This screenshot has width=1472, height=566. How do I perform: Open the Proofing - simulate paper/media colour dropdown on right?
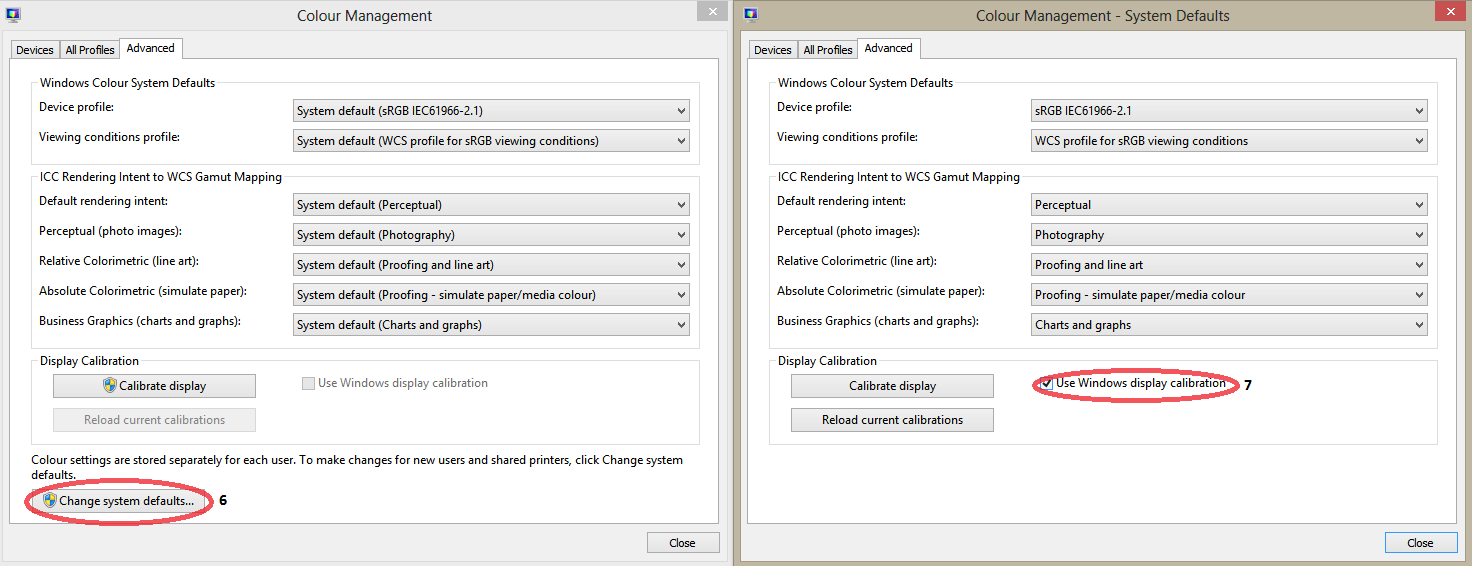(1229, 295)
